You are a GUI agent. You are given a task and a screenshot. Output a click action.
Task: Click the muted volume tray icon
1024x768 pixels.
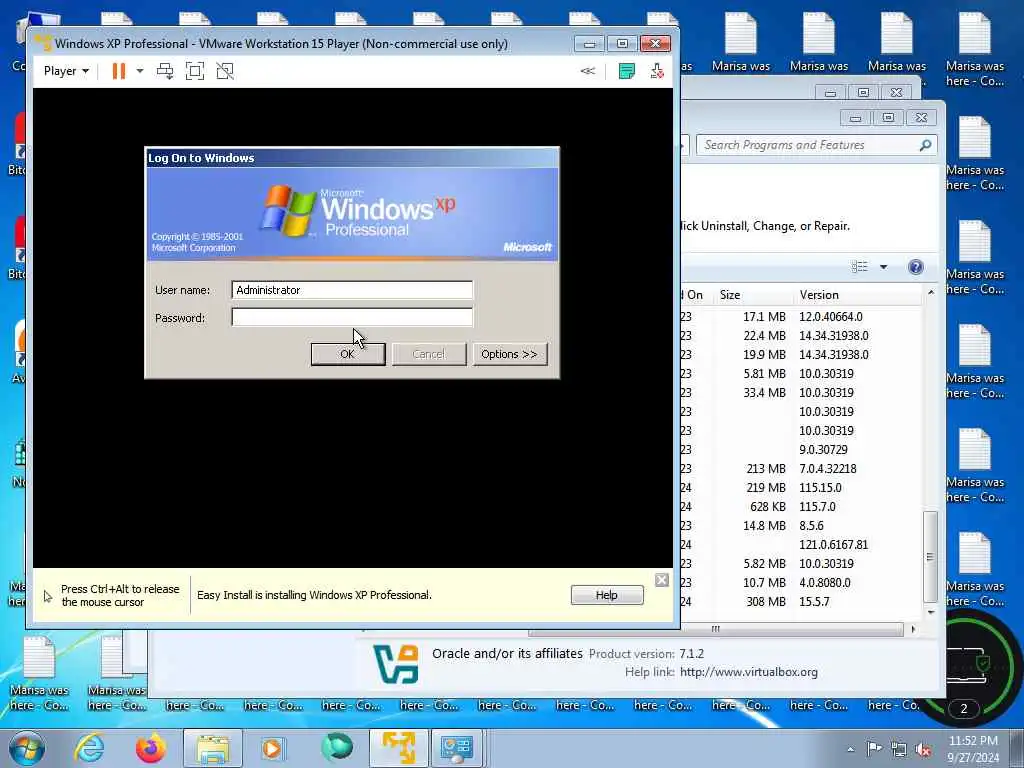[x=923, y=749]
